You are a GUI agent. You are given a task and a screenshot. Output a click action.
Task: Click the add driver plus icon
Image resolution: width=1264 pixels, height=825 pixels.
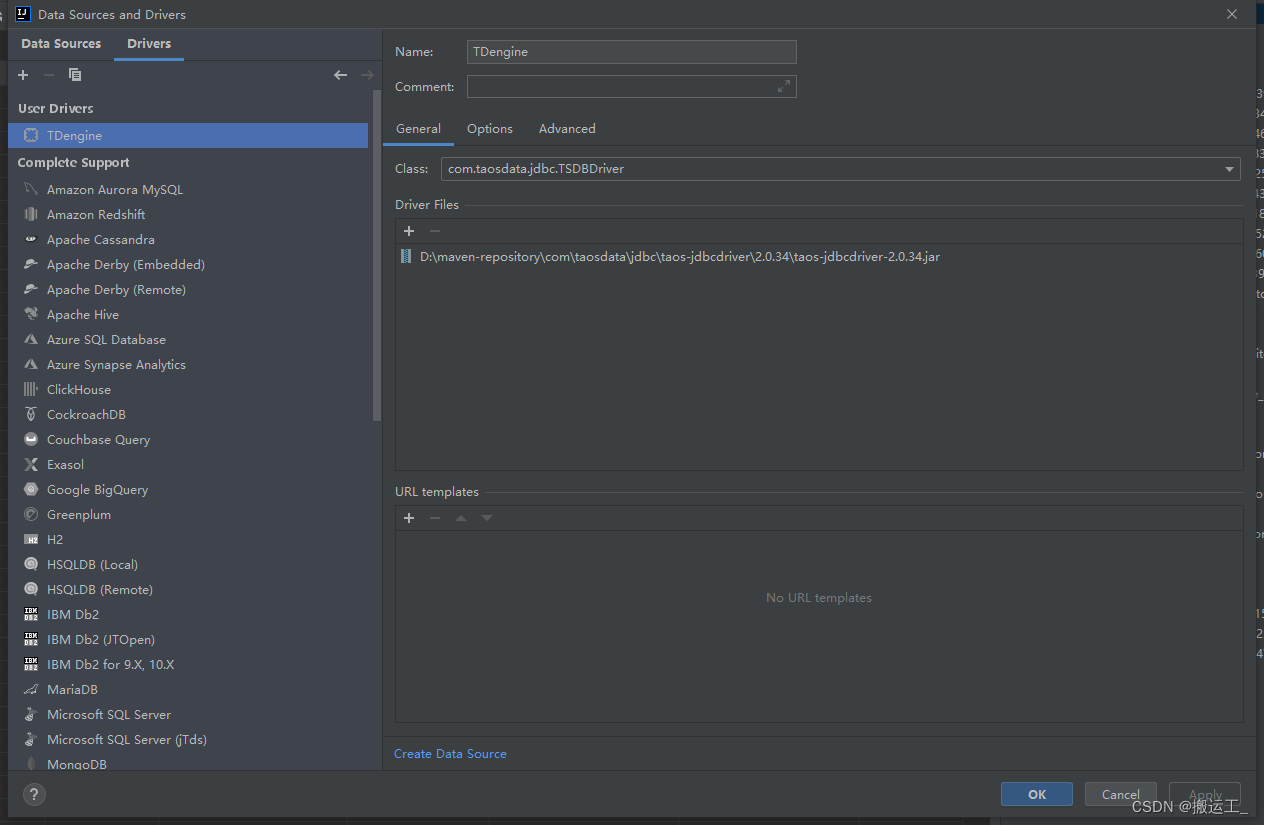[x=23, y=75]
